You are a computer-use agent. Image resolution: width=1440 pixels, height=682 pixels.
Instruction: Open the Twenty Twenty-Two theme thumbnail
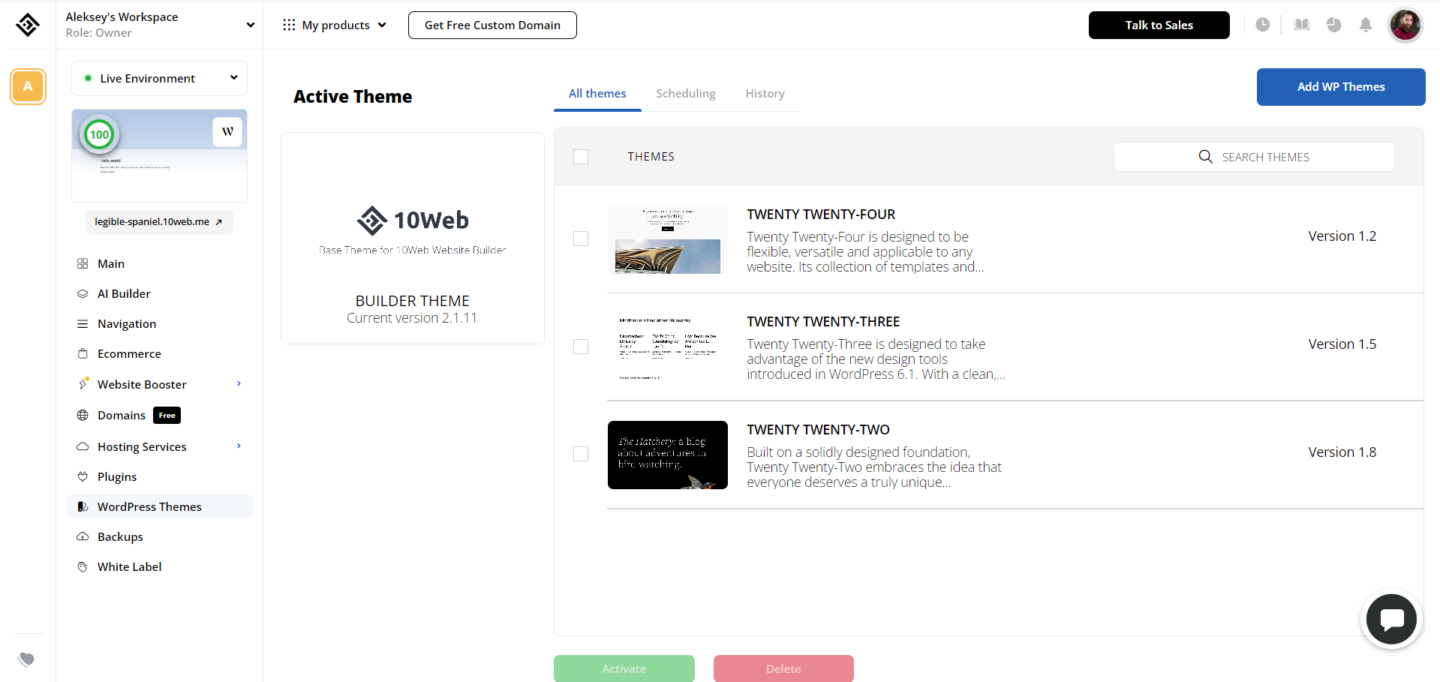(668, 455)
